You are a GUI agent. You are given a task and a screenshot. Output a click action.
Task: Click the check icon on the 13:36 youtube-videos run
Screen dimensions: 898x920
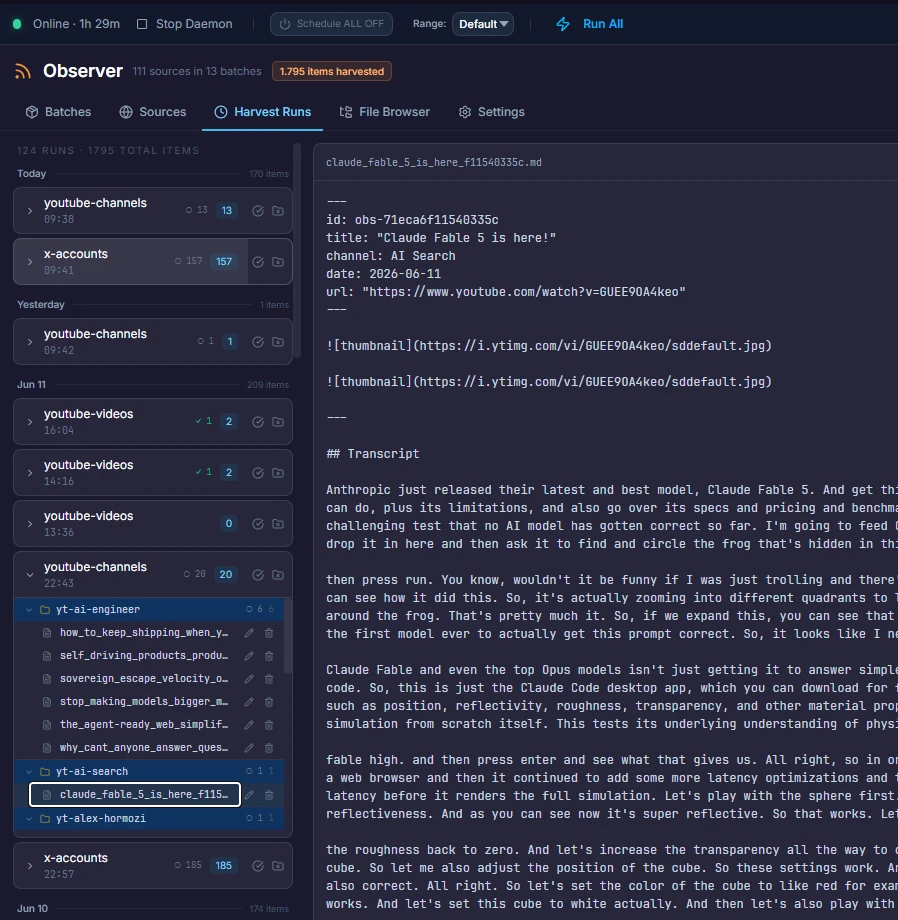[257, 523]
